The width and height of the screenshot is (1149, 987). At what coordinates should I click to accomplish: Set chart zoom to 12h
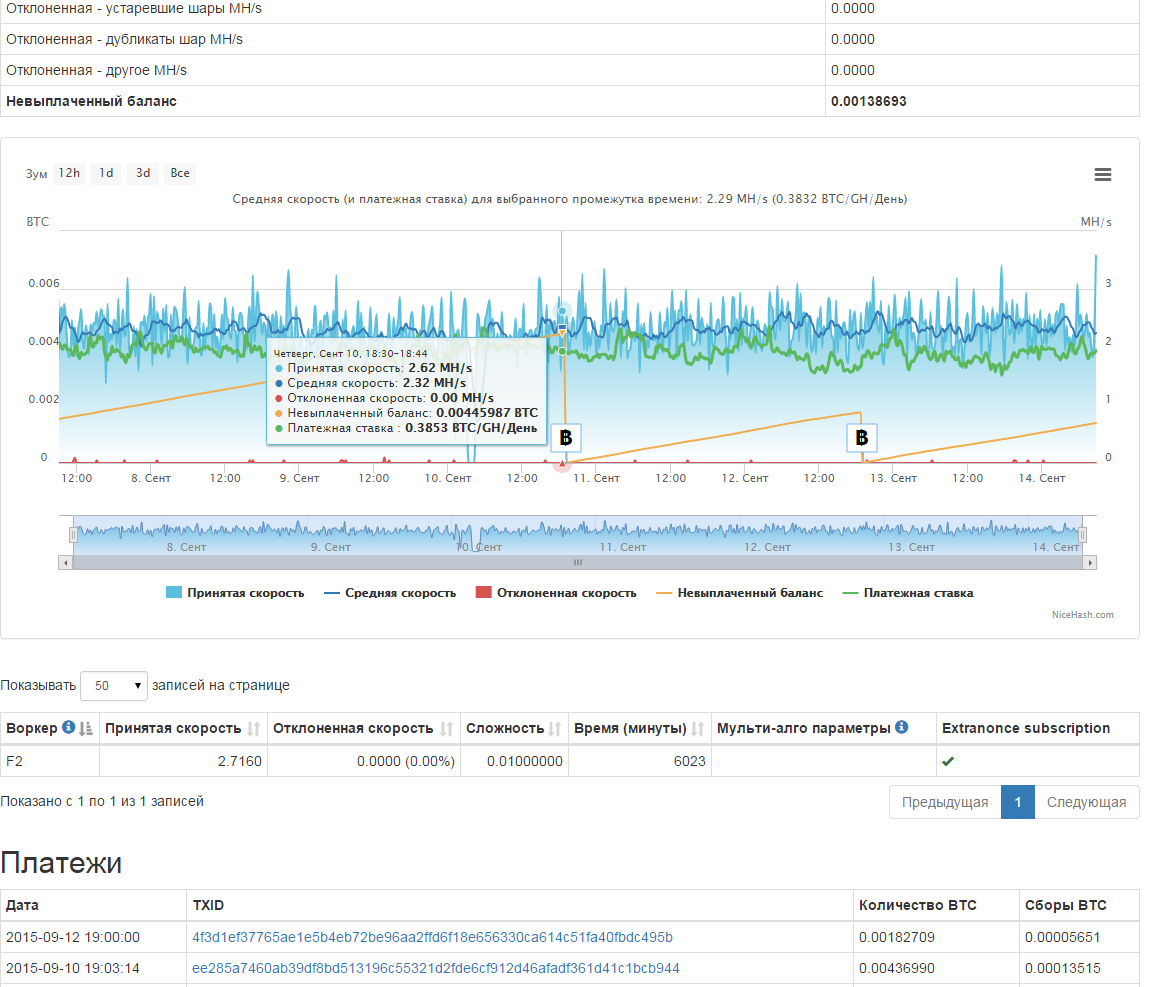pos(69,173)
